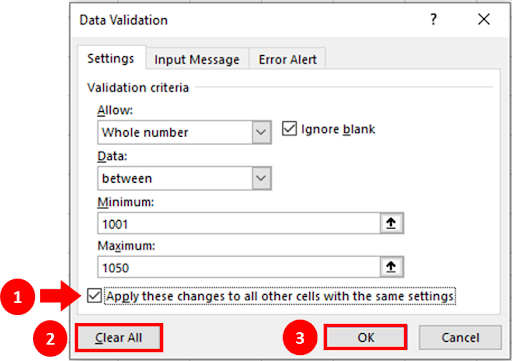This screenshot has height=361, width=512.
Task: Click the Minimum range selector arrow icon
Action: [x=391, y=223]
